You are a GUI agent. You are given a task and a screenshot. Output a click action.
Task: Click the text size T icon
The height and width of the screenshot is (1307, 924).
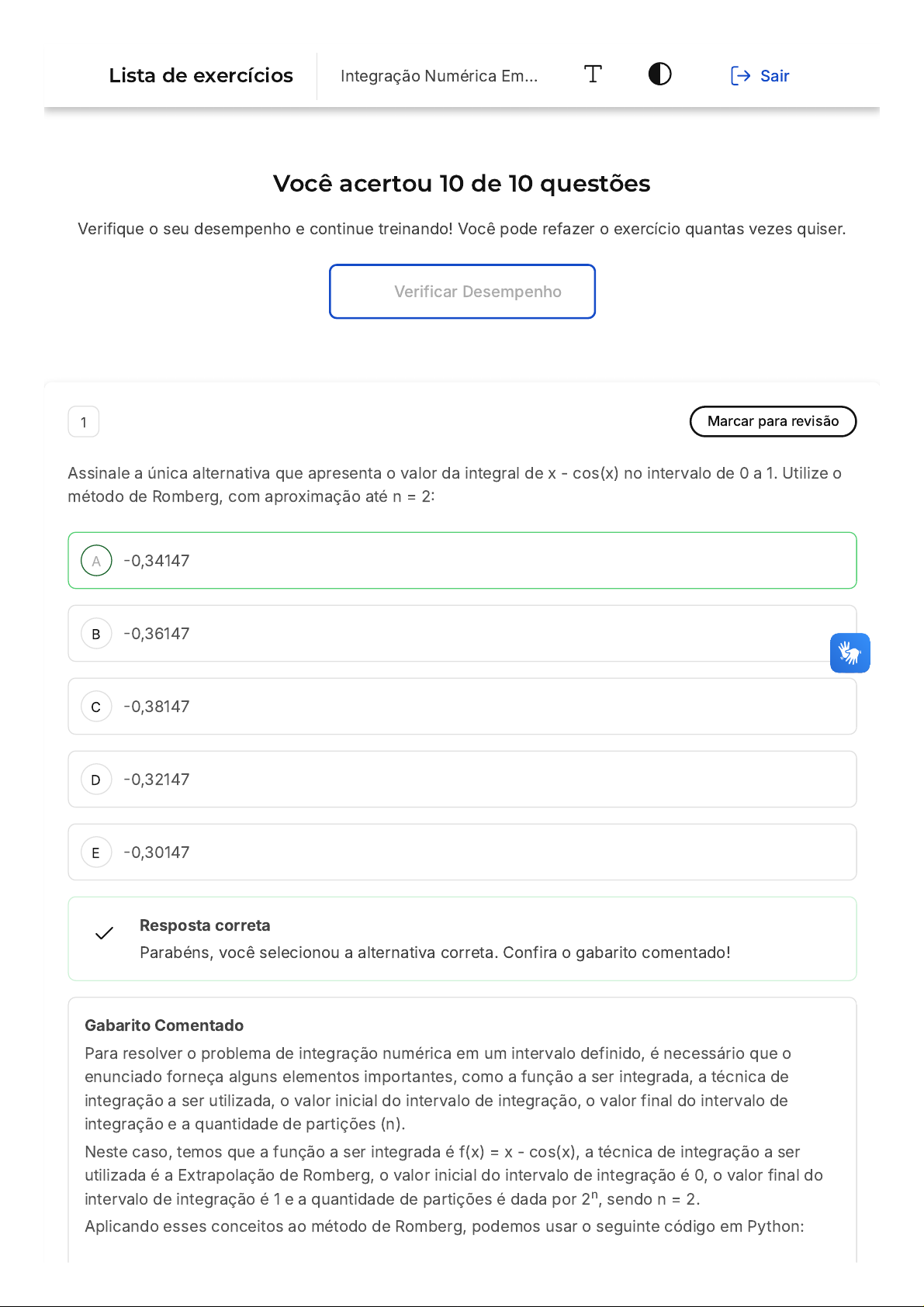coord(593,74)
